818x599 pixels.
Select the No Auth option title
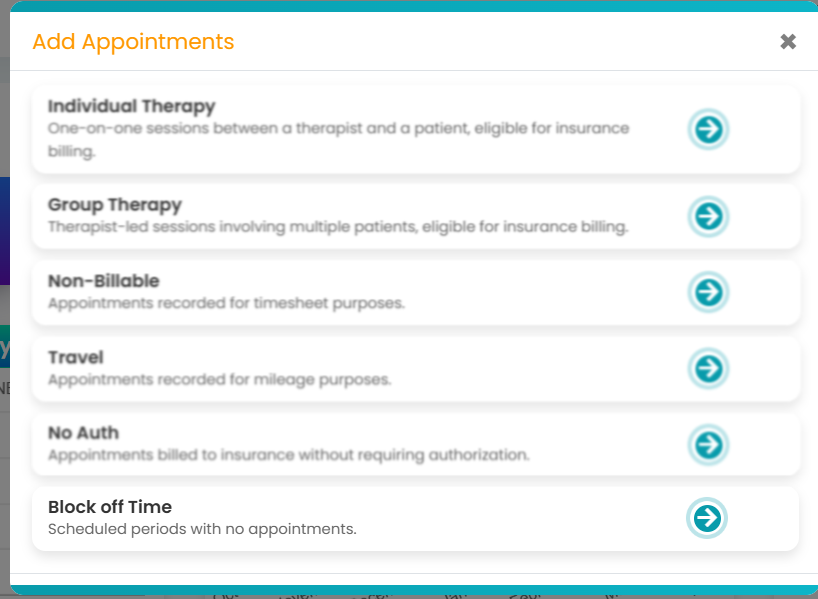point(83,433)
